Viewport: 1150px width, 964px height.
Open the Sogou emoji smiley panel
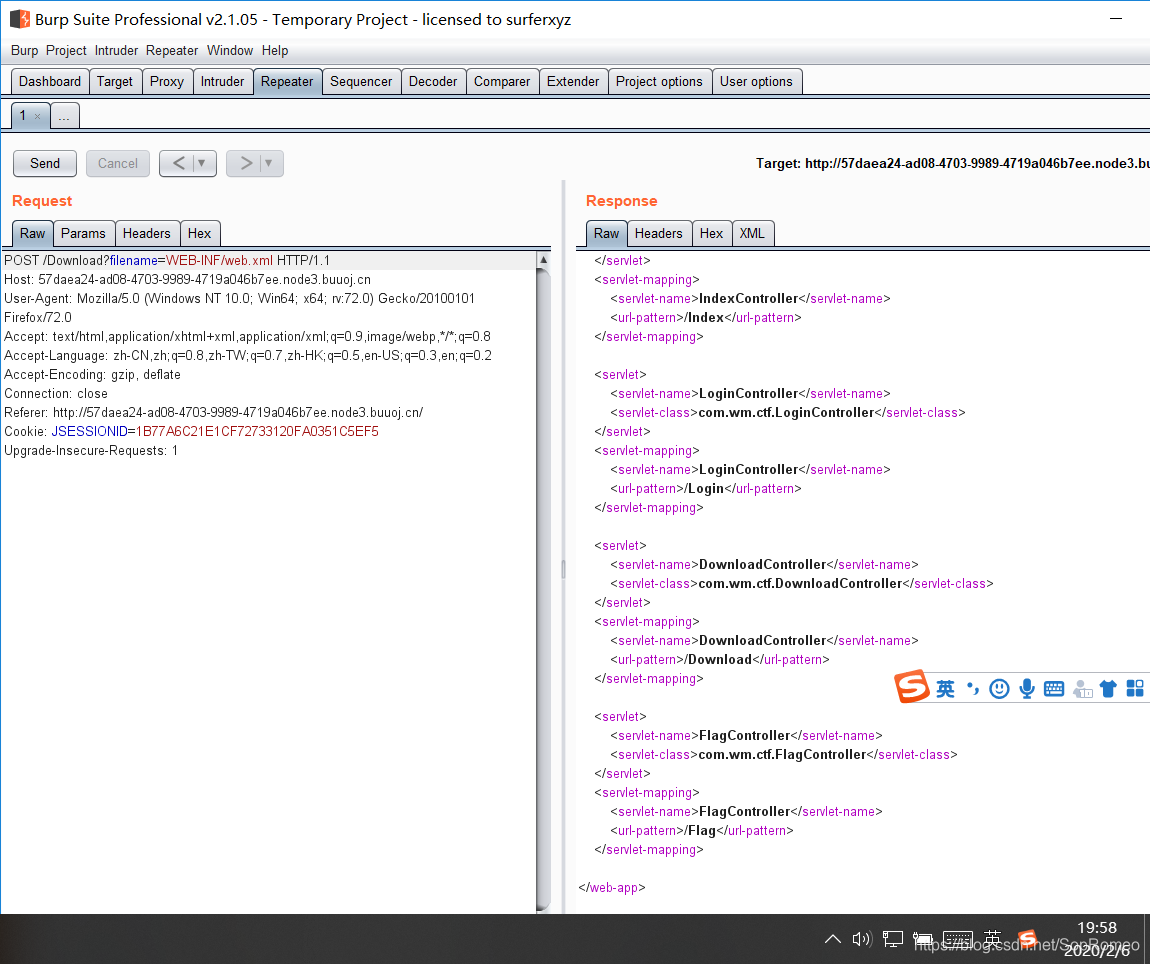(999, 688)
